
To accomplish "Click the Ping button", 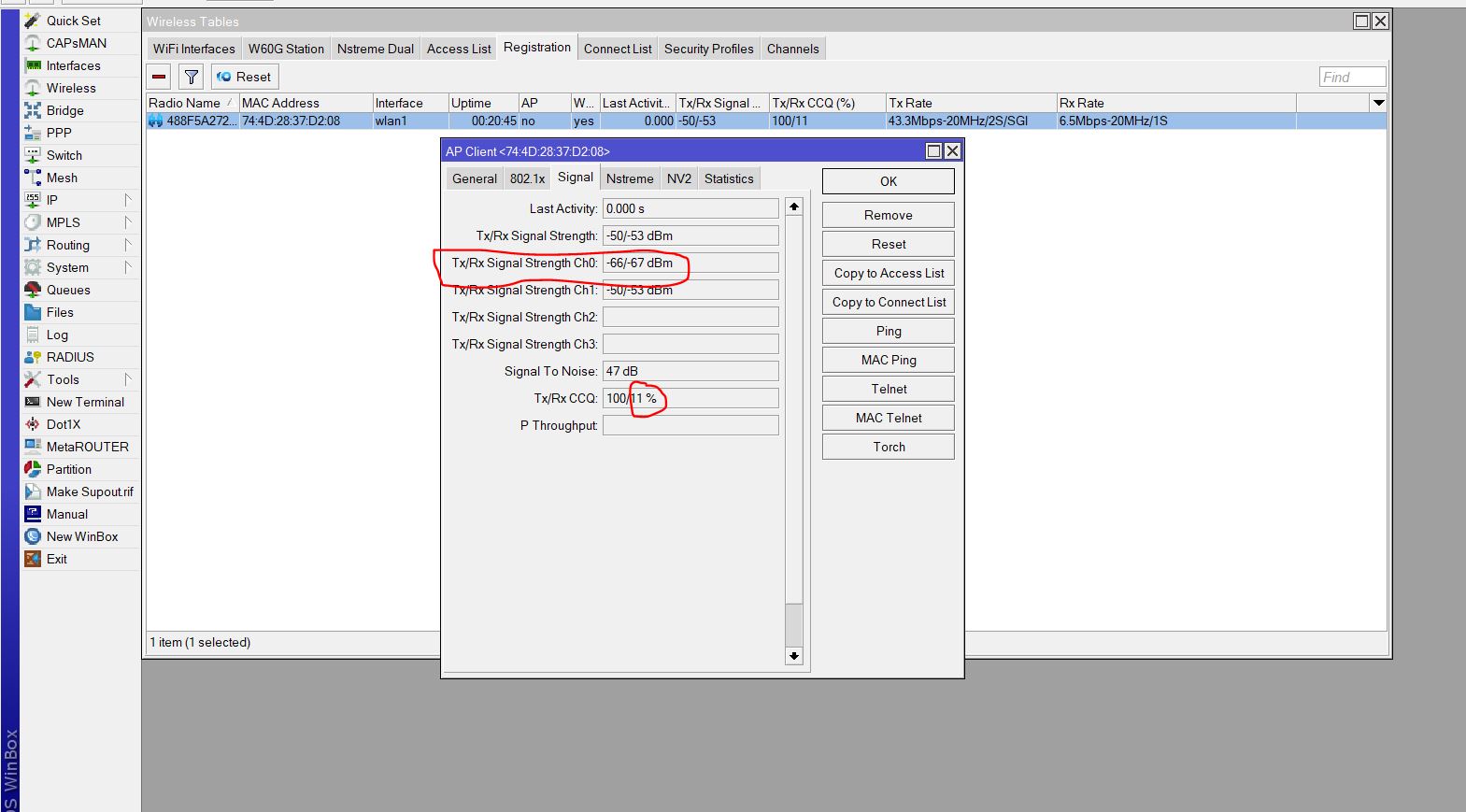I will tap(889, 331).
